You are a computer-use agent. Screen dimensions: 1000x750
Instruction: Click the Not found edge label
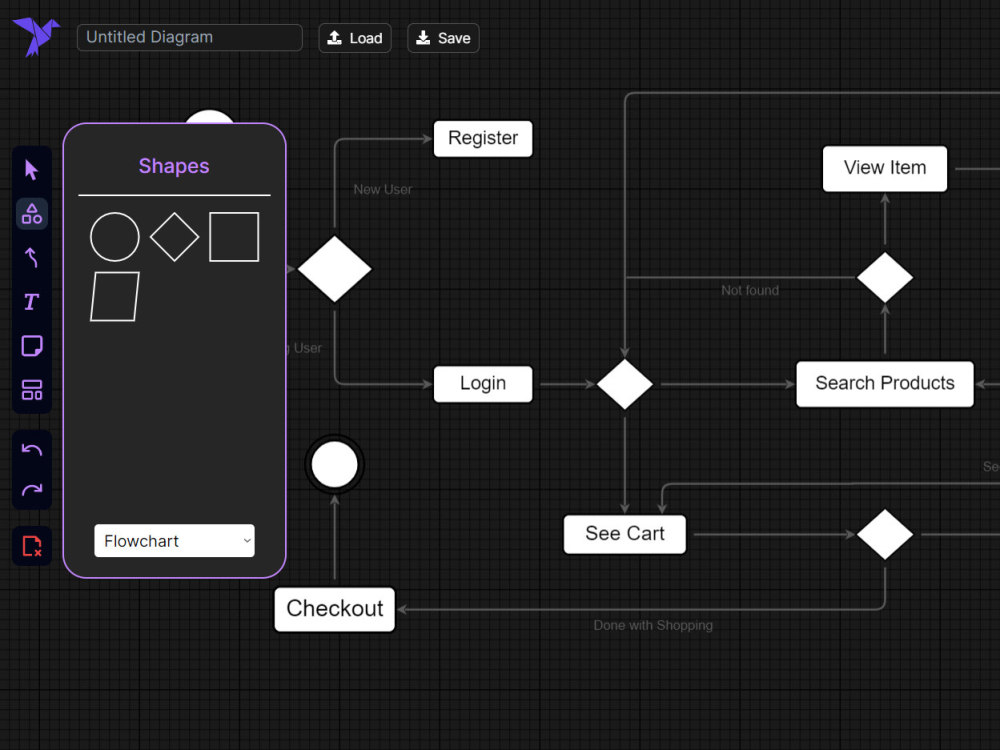click(x=750, y=290)
